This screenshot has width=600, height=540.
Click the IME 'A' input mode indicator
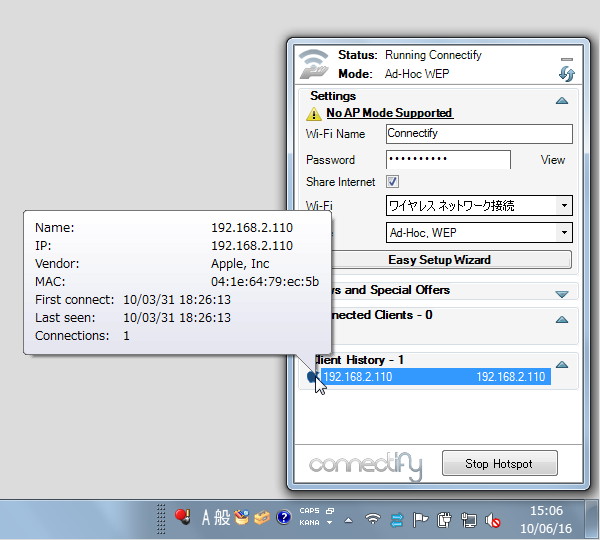point(206,518)
